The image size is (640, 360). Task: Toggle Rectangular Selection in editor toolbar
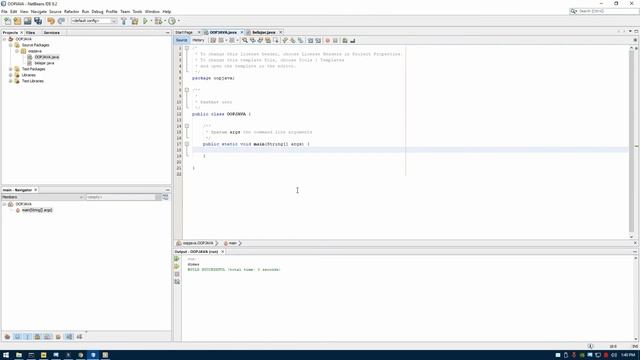(276, 40)
